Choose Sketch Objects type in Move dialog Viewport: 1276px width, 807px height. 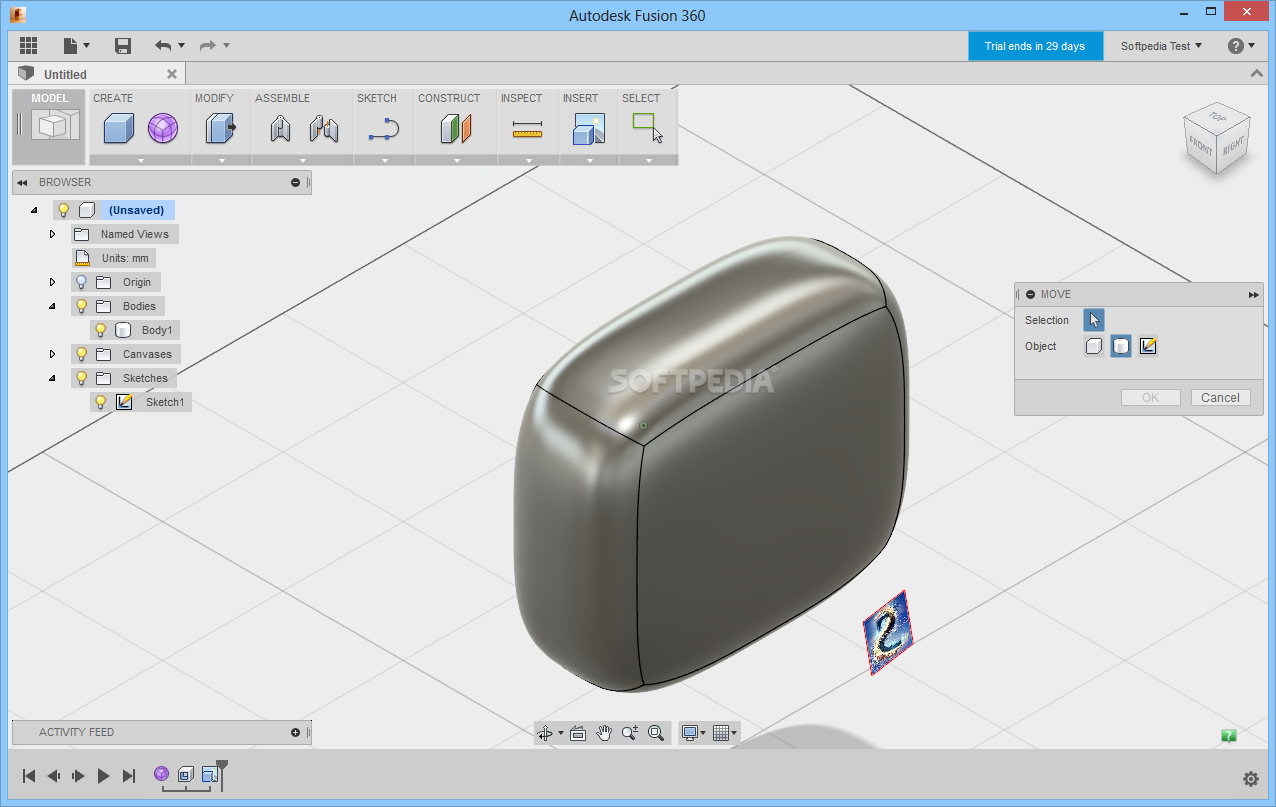(1148, 346)
